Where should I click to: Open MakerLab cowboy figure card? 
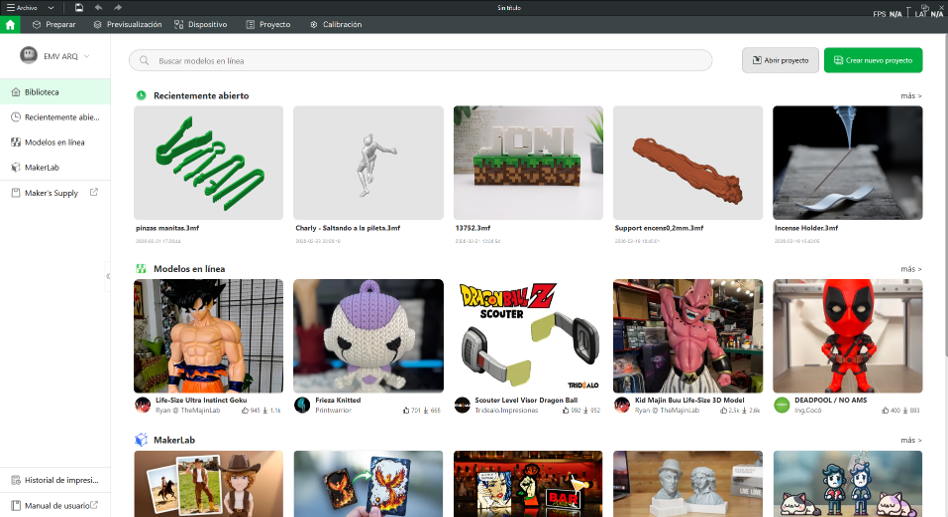tap(209, 484)
